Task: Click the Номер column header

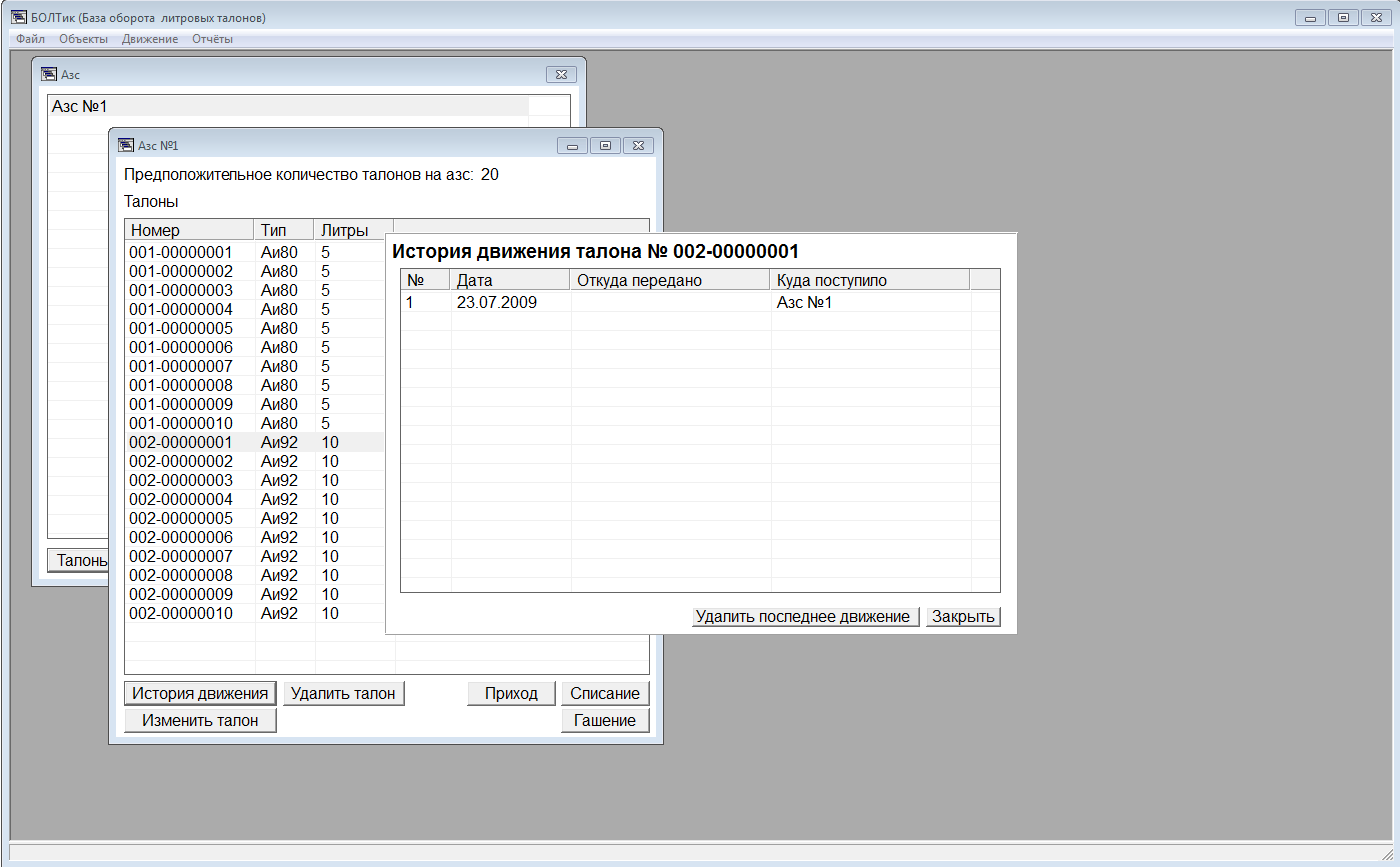Action: click(x=188, y=230)
